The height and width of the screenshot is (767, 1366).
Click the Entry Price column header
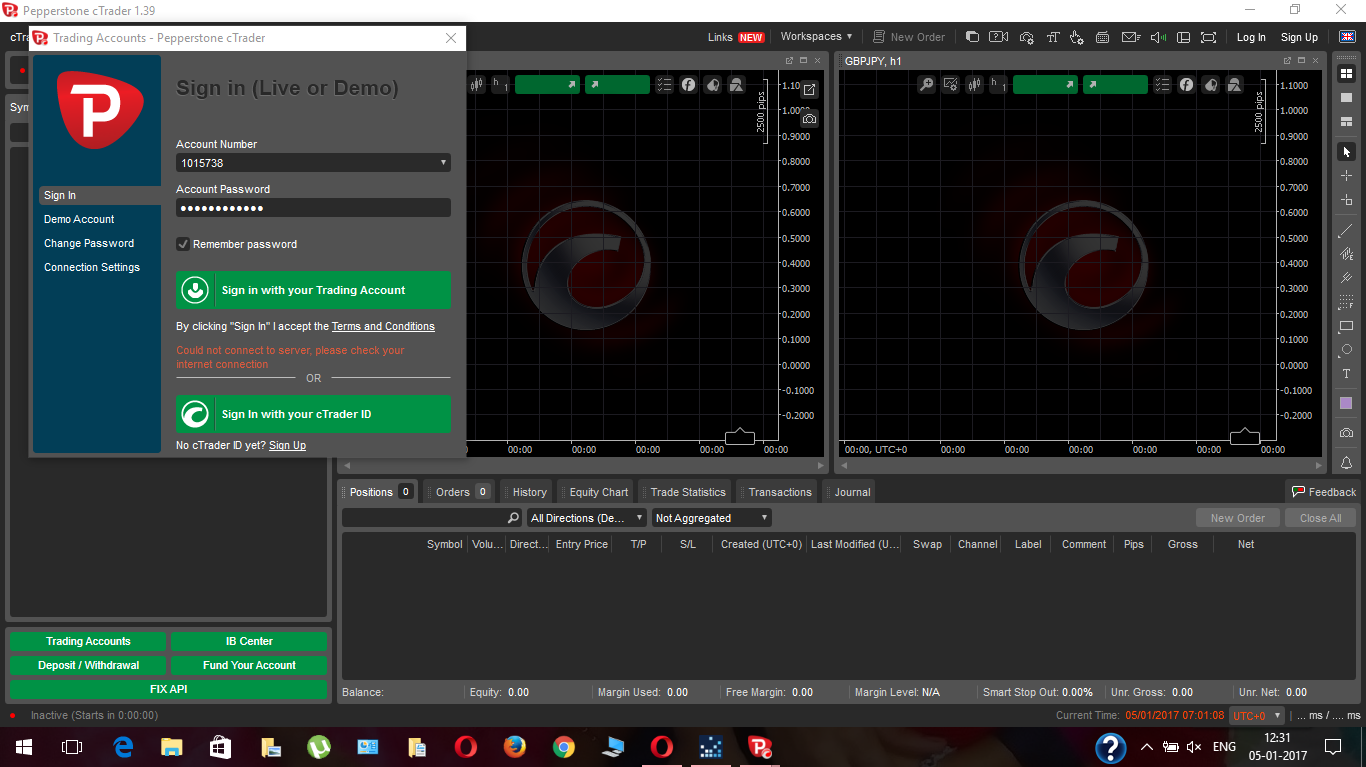581,544
